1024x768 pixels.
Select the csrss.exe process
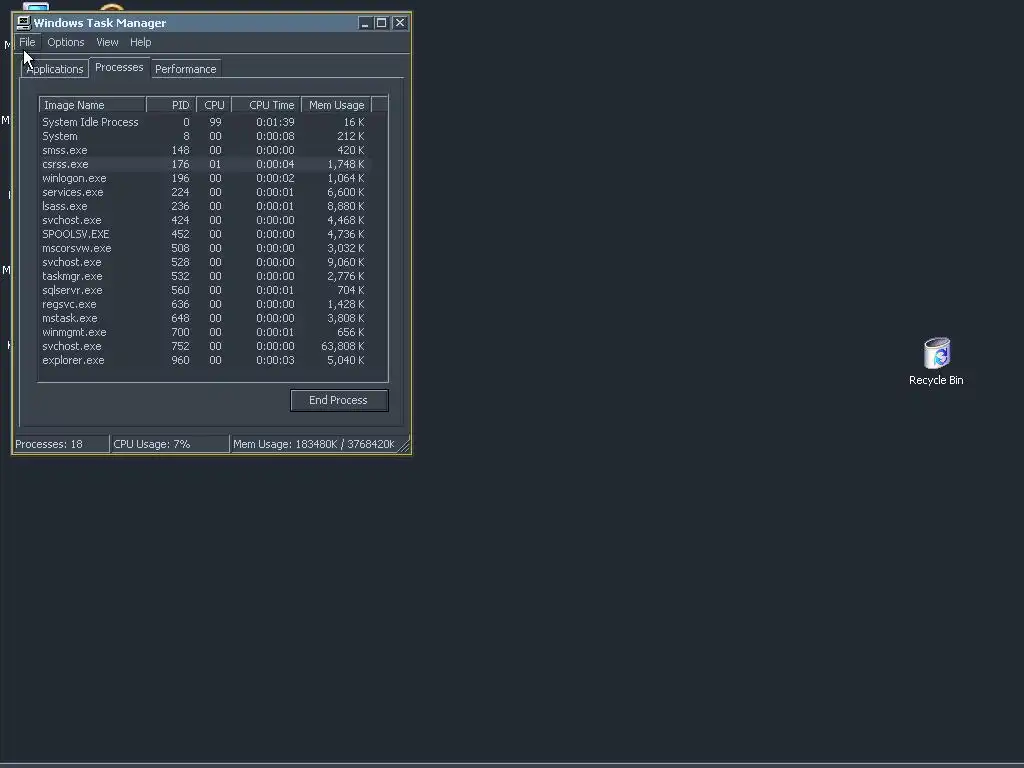pos(205,165)
